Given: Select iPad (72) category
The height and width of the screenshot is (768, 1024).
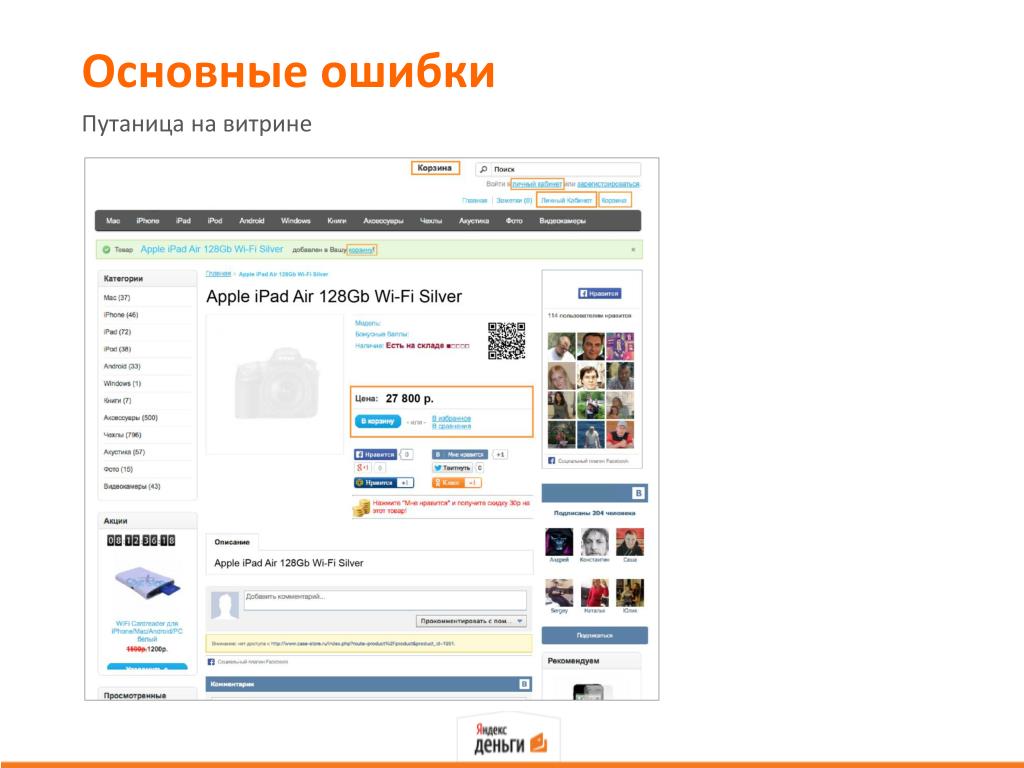Looking at the screenshot, I should pos(117,332).
